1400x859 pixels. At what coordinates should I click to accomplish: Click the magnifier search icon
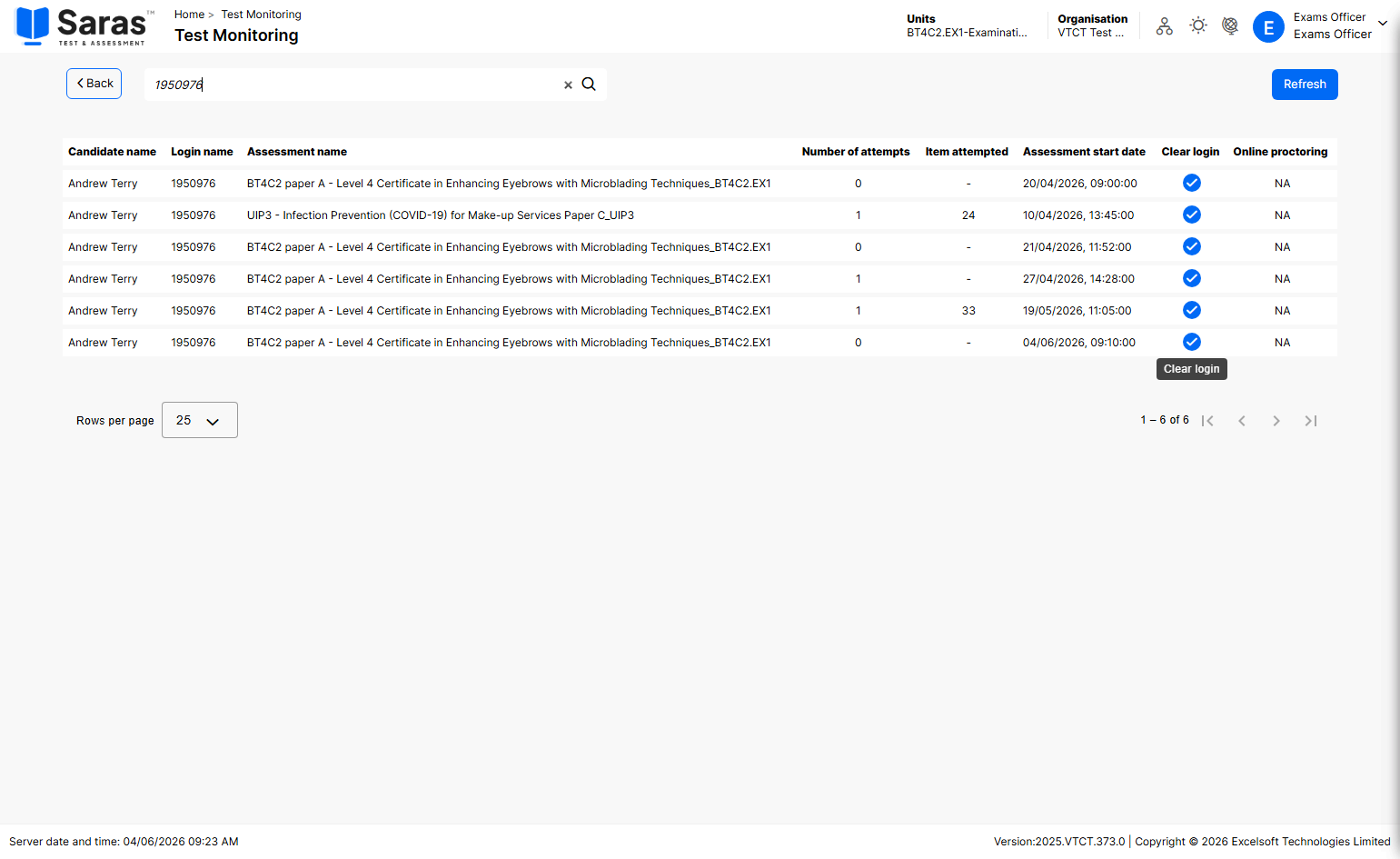pos(589,84)
